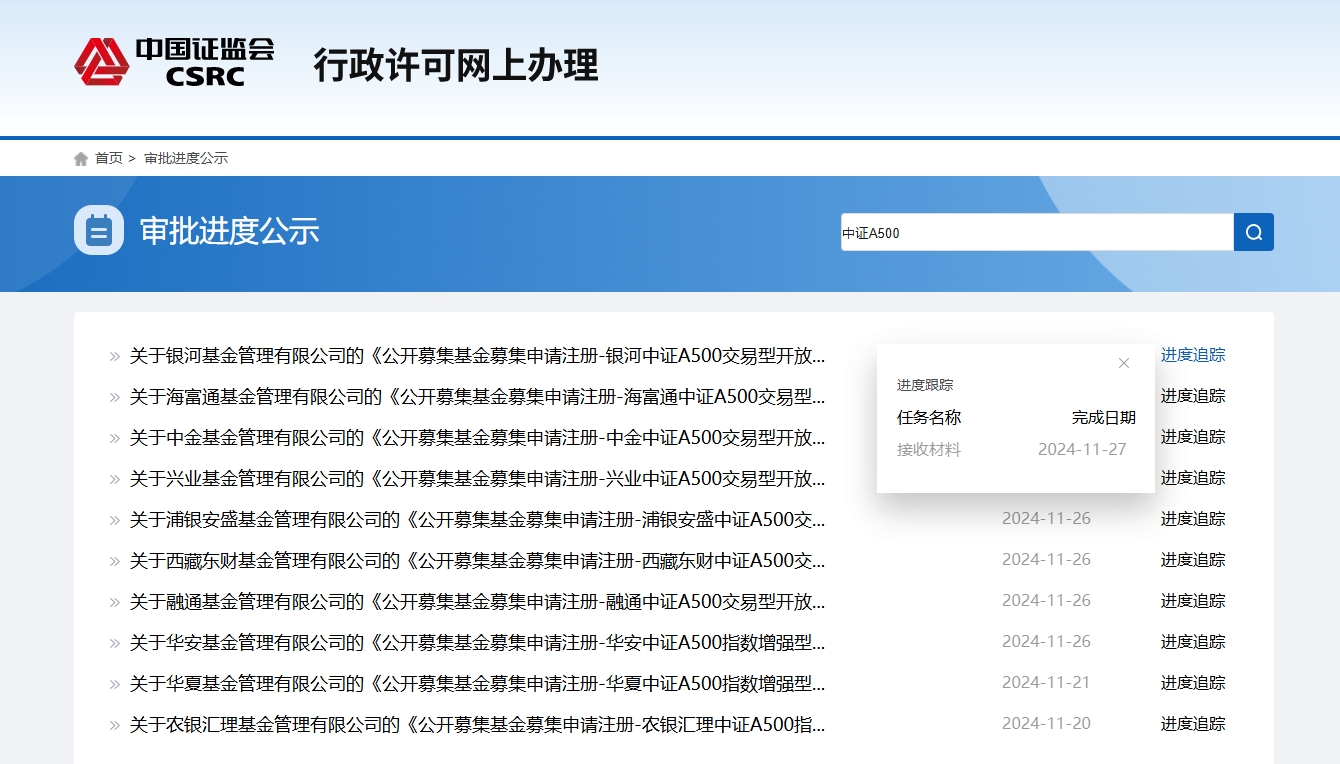Screen dimensions: 1340x764
Task: Open the 农银汇理基金管理有限公司 application entry
Action: tap(478, 725)
